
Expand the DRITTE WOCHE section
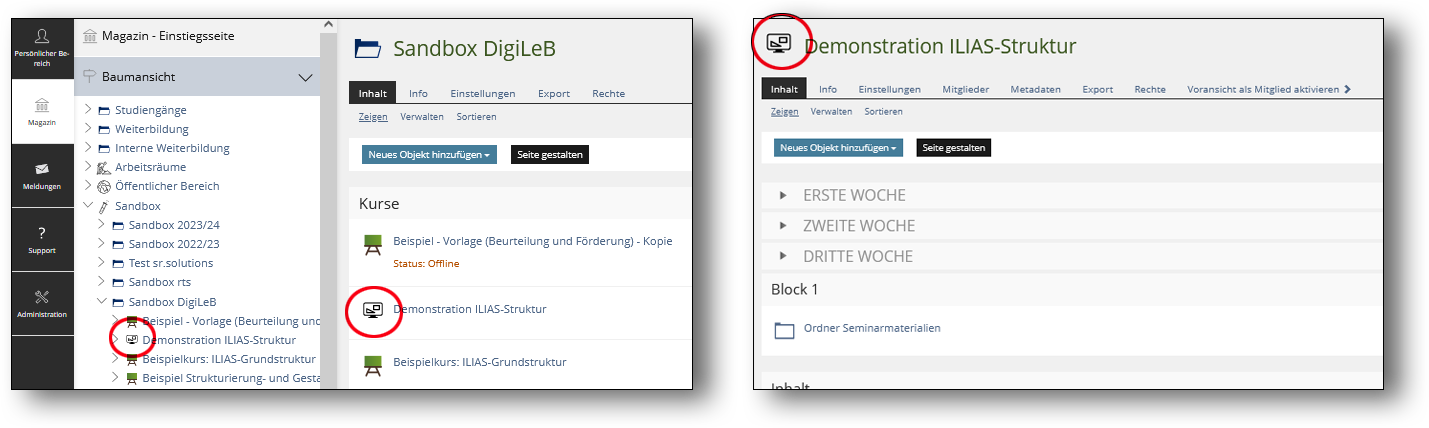(x=783, y=256)
